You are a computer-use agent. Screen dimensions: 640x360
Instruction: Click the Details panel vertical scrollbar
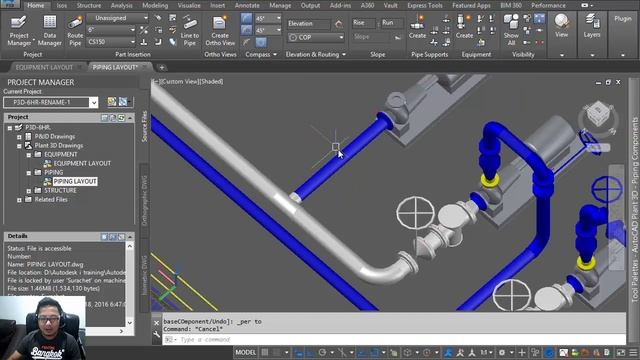pyautogui.click(x=130, y=284)
